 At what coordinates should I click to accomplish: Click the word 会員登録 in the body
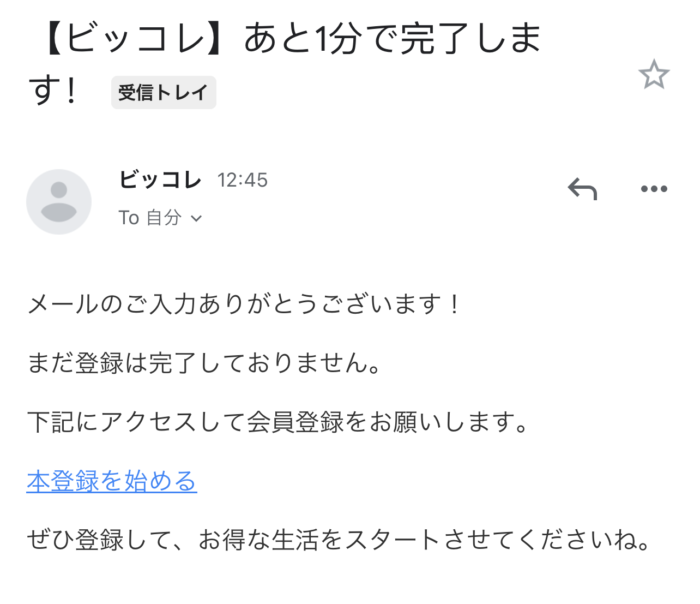pyautogui.click(x=295, y=422)
